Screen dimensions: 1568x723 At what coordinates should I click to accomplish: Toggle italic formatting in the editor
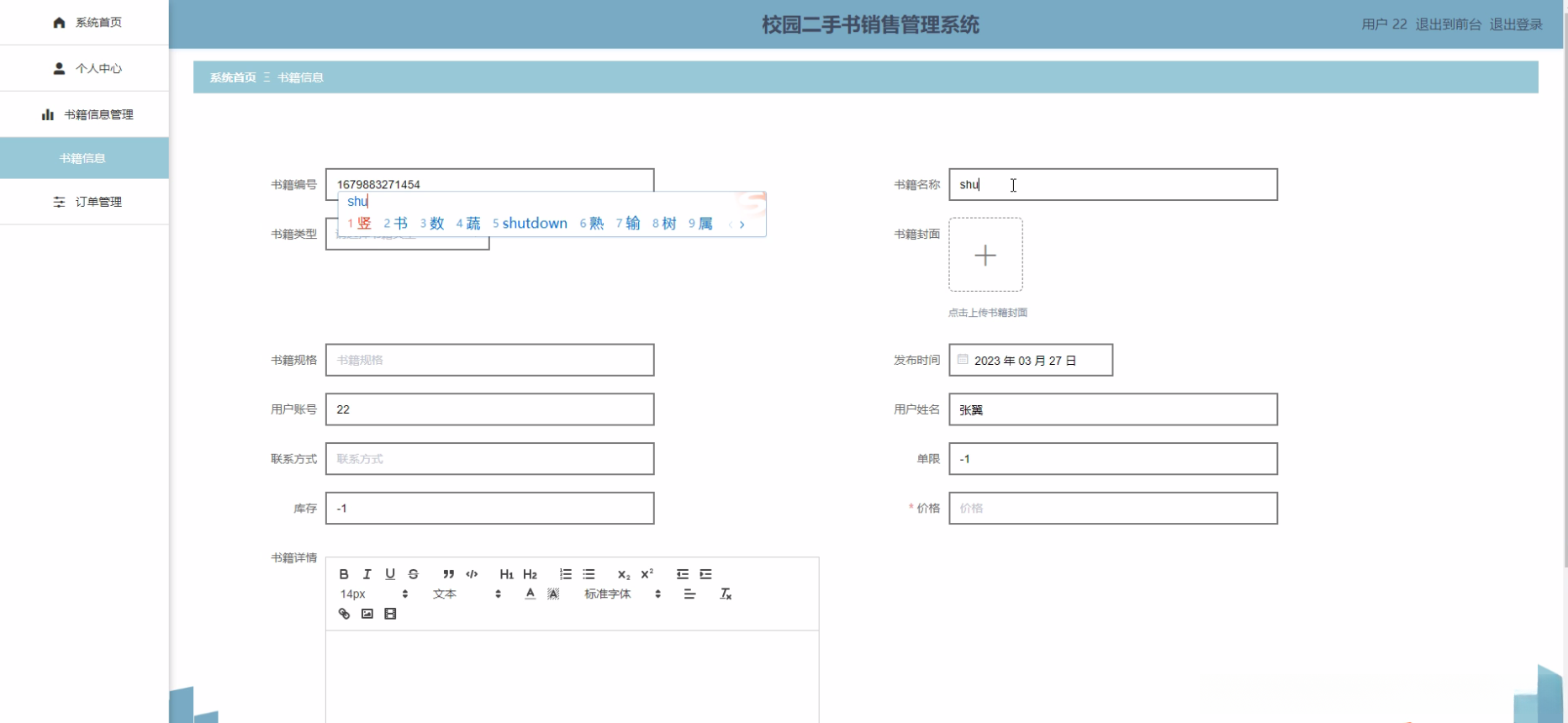(x=367, y=574)
